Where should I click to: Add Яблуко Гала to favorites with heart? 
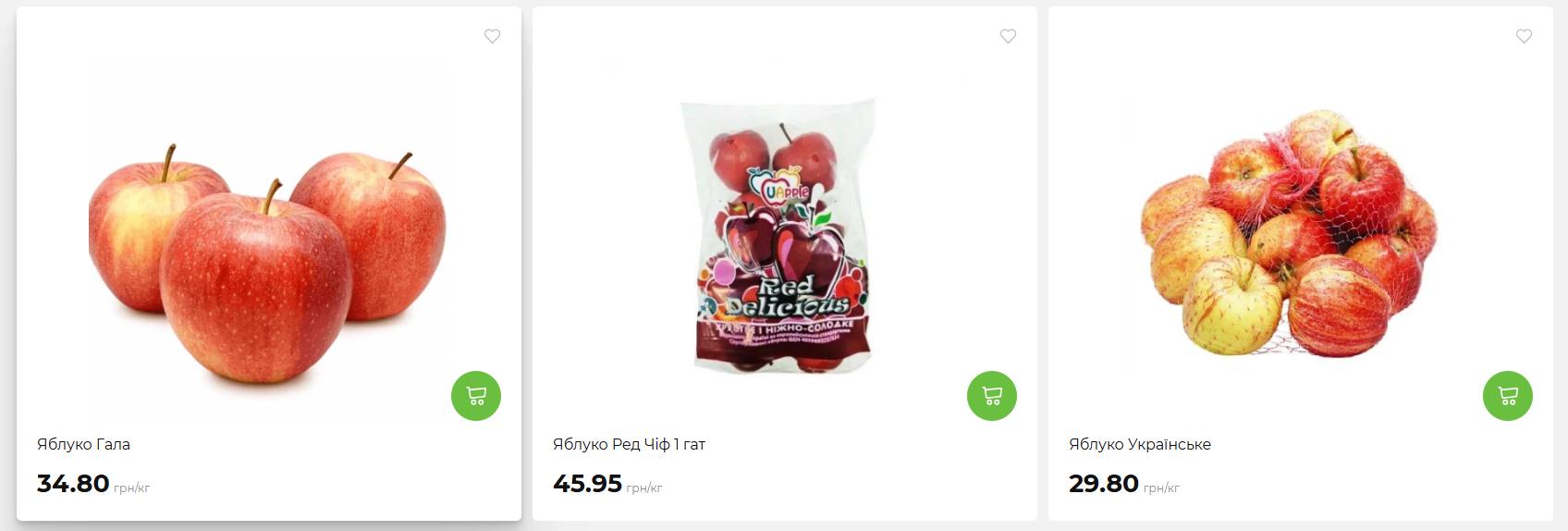(492, 36)
